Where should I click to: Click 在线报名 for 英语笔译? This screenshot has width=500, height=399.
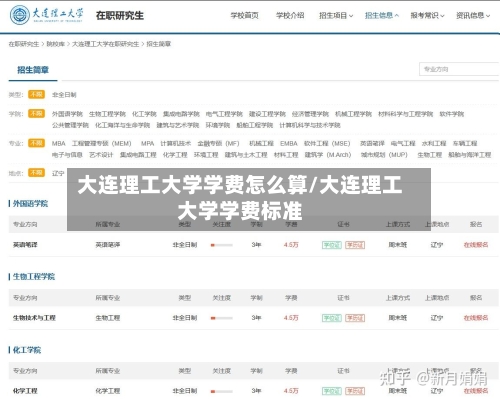click(476, 245)
